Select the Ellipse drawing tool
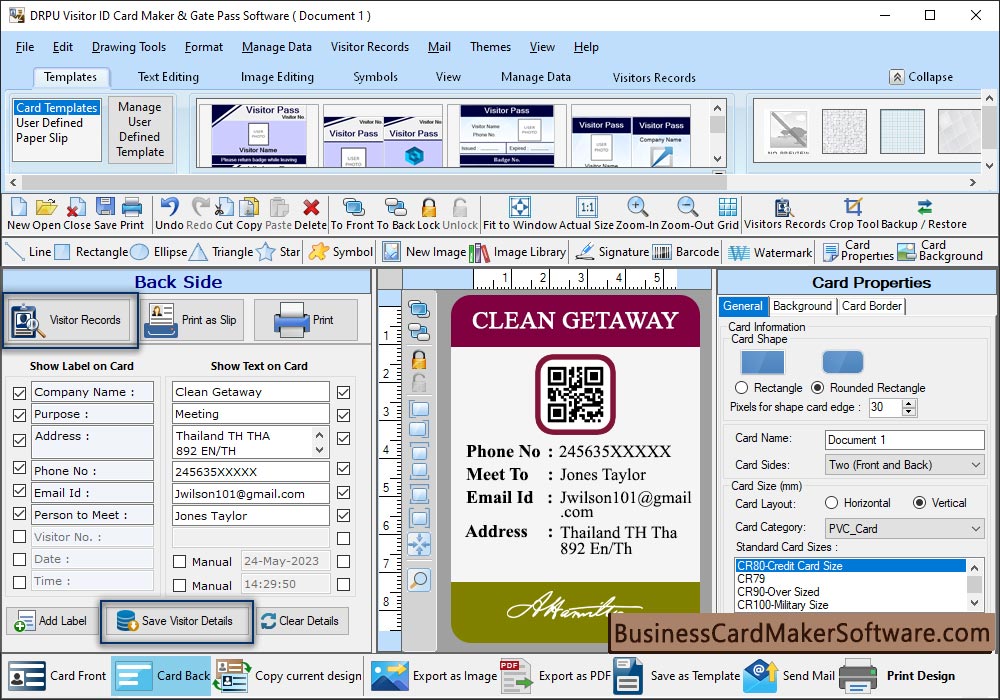Image resolution: width=1000 pixels, height=700 pixels. tap(159, 252)
